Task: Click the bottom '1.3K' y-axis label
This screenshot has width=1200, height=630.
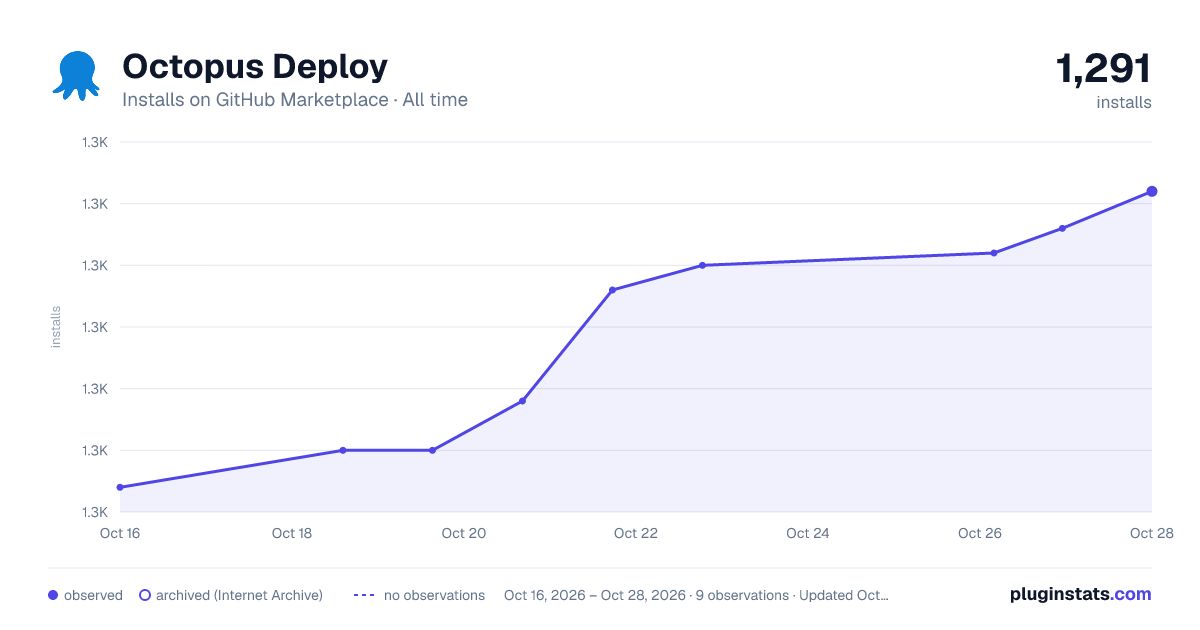Action: (x=95, y=512)
